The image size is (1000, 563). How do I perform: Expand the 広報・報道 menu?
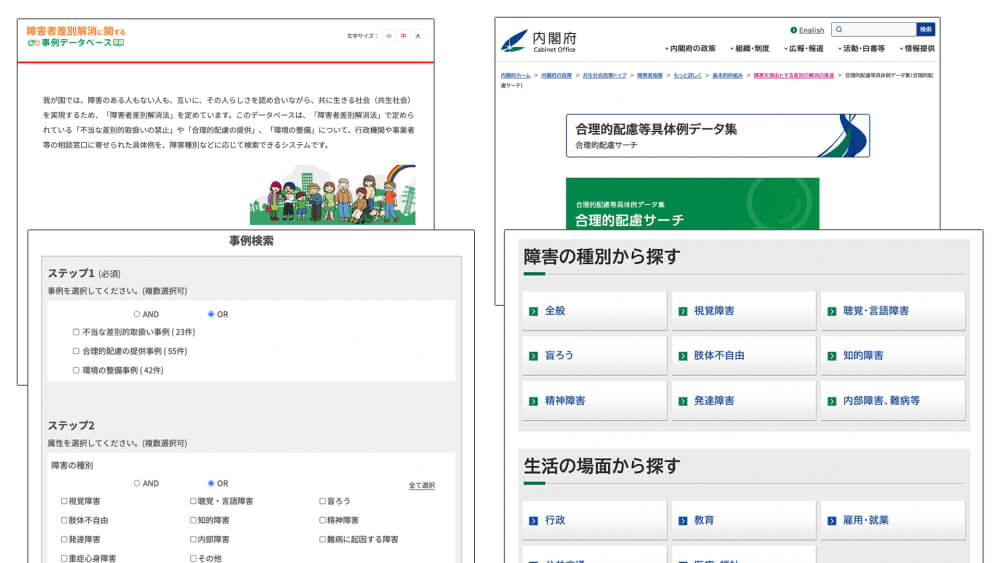pyautogui.click(x=804, y=48)
